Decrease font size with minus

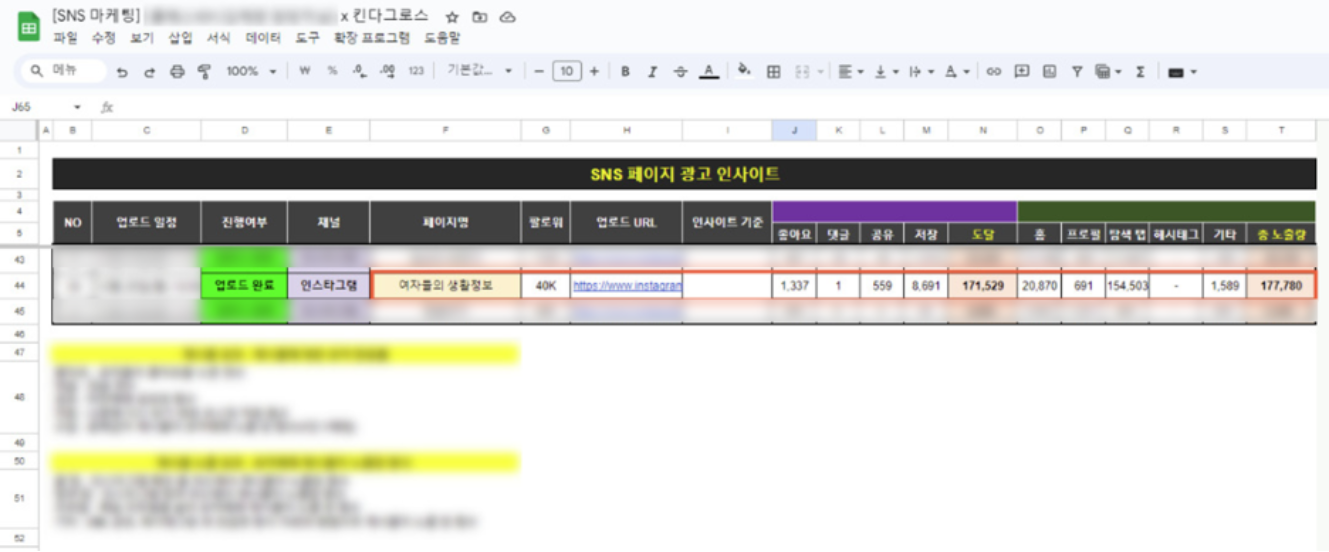coord(540,72)
